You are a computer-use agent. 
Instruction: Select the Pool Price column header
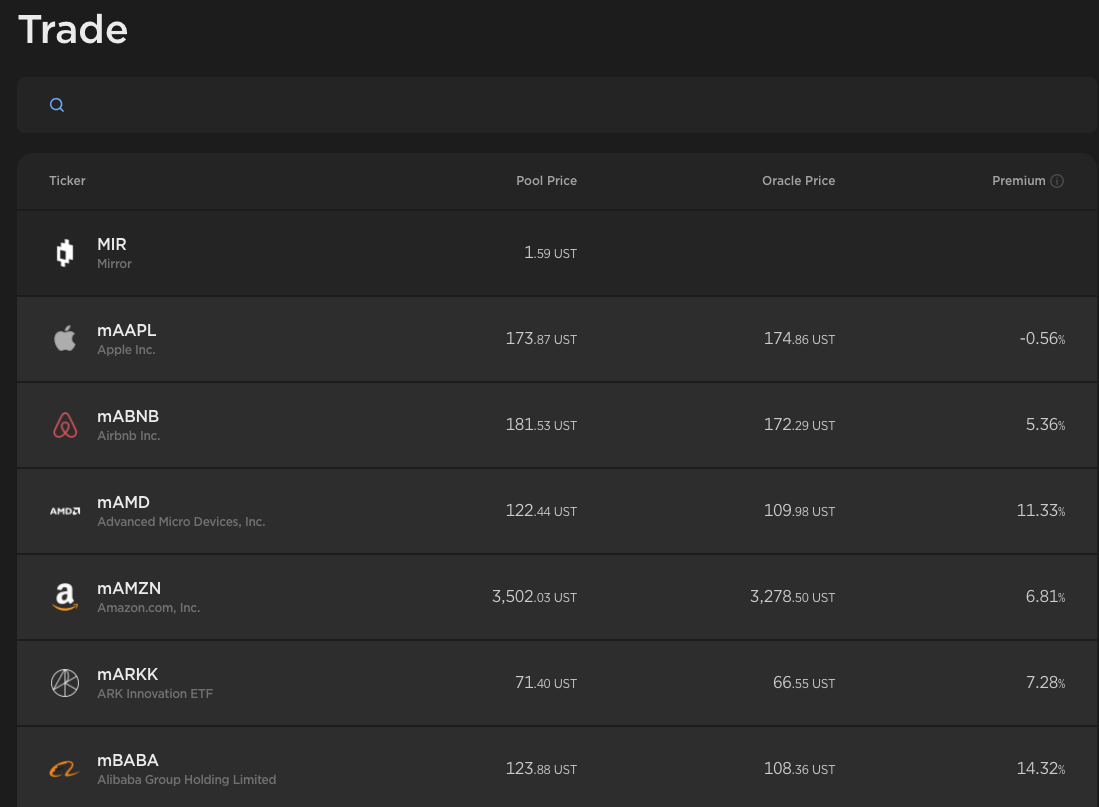click(x=547, y=181)
